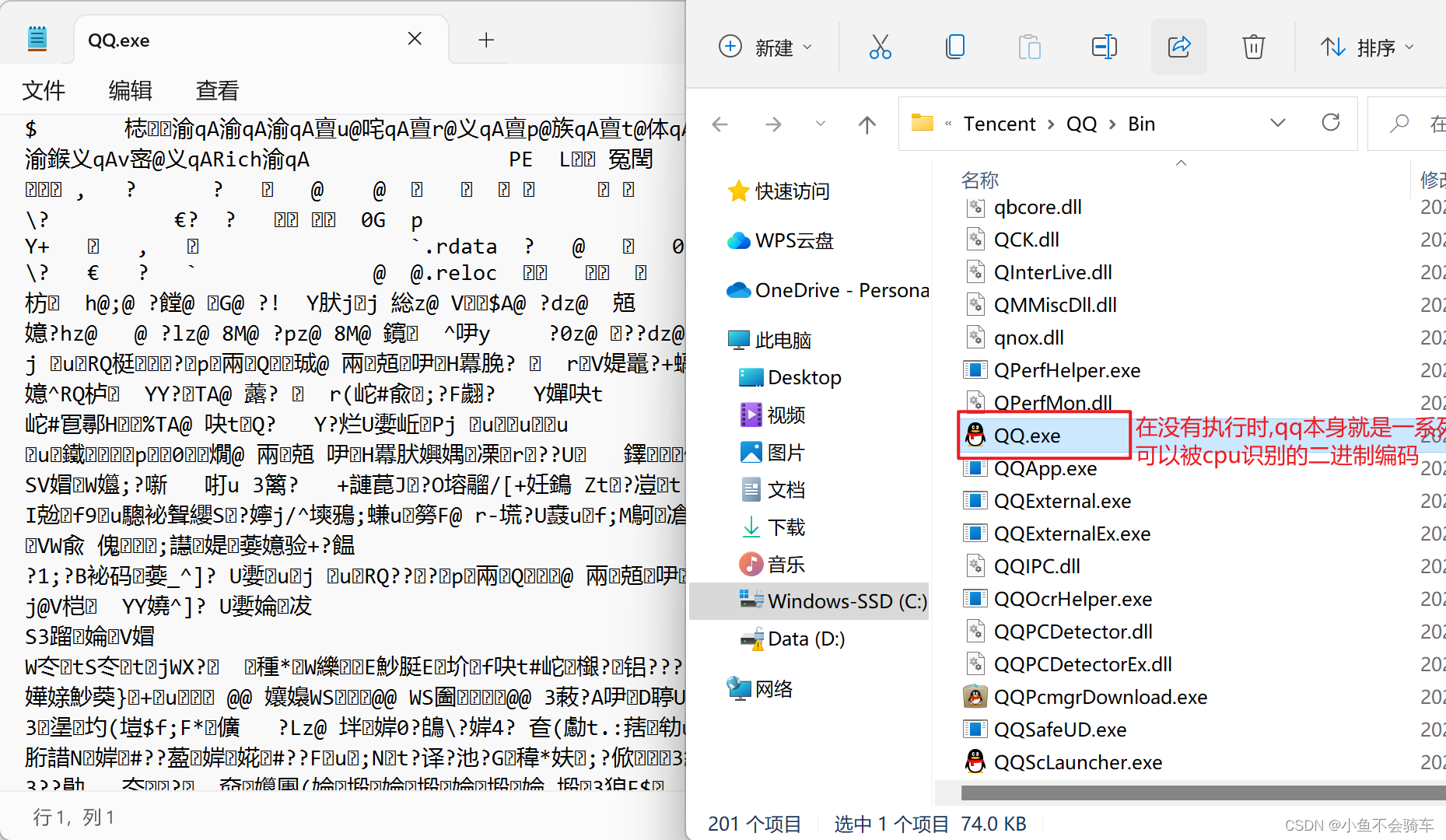Open 音乐 folder in the sidebar

point(772,564)
